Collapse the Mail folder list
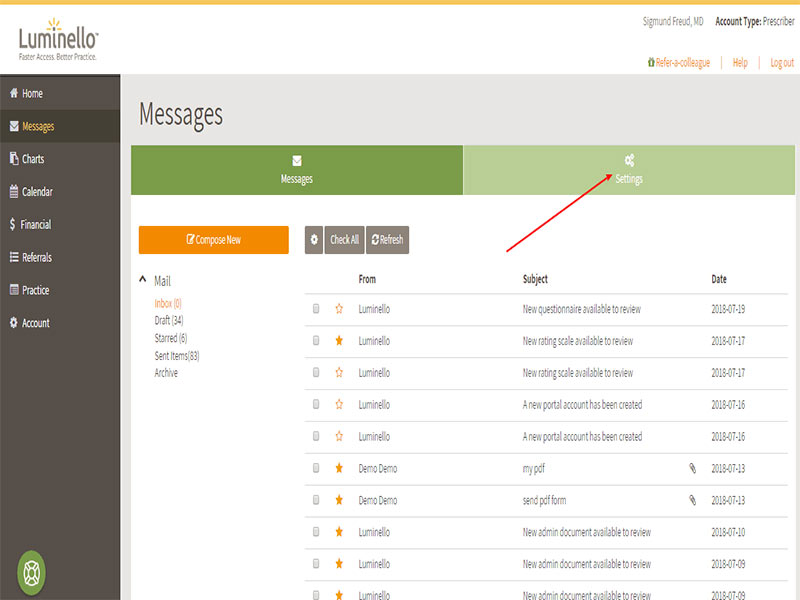This screenshot has height=600, width=800. click(143, 279)
